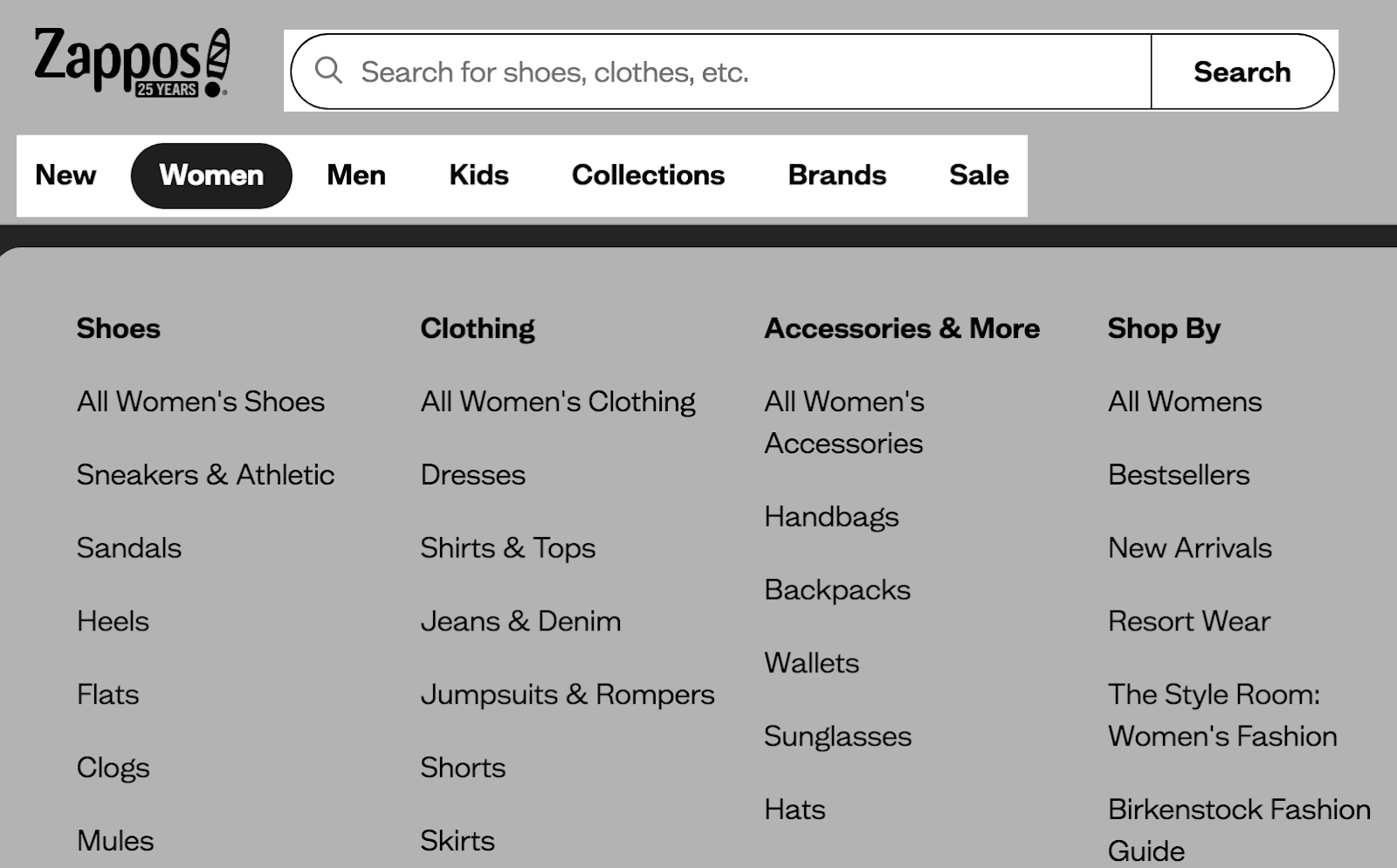Screen dimensions: 1397x868
Task: Open the Birkenstock Fashion Guide
Action: point(1239,829)
